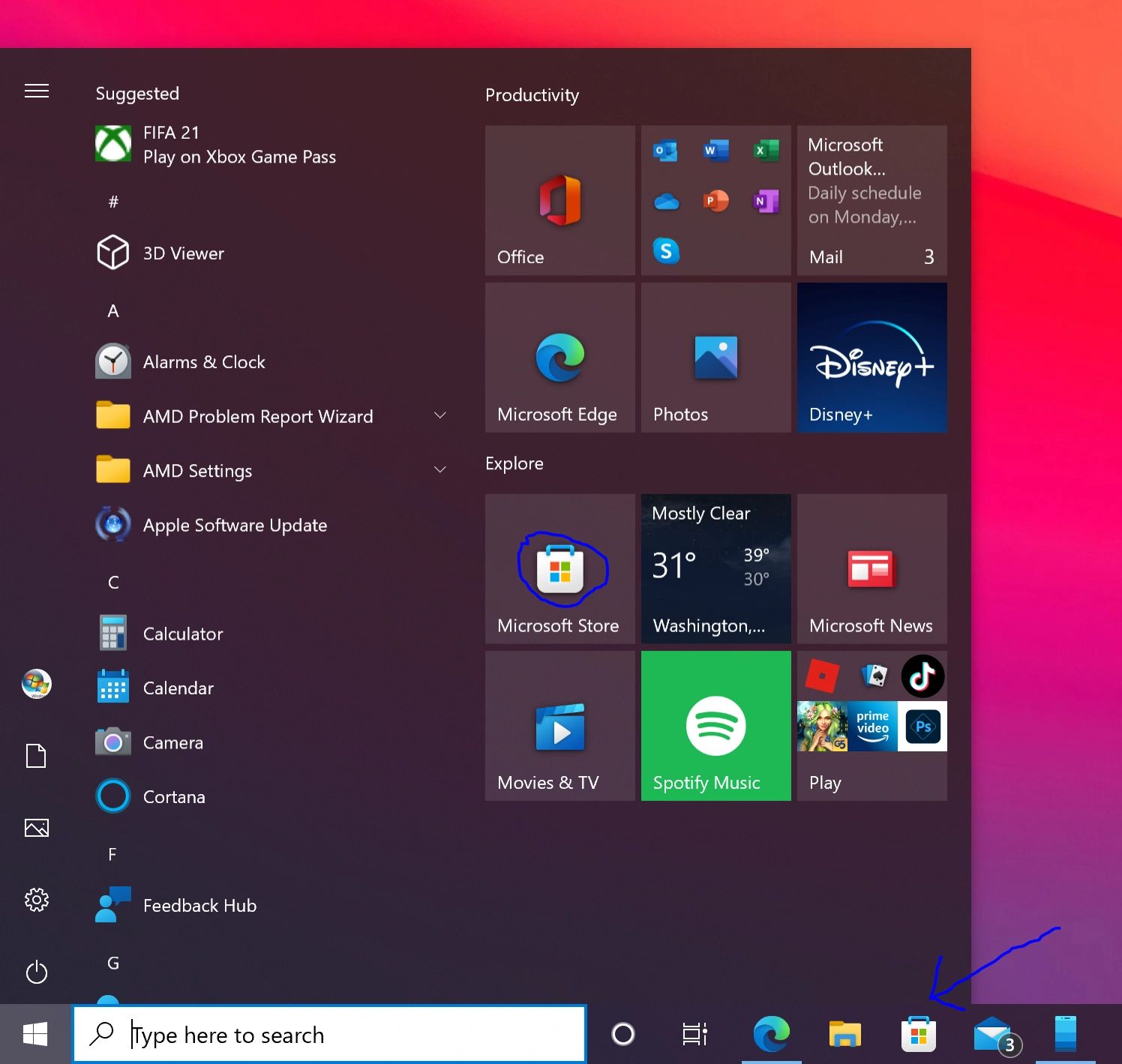
Task: Open the blue phone app on taskbar
Action: [x=1066, y=1034]
